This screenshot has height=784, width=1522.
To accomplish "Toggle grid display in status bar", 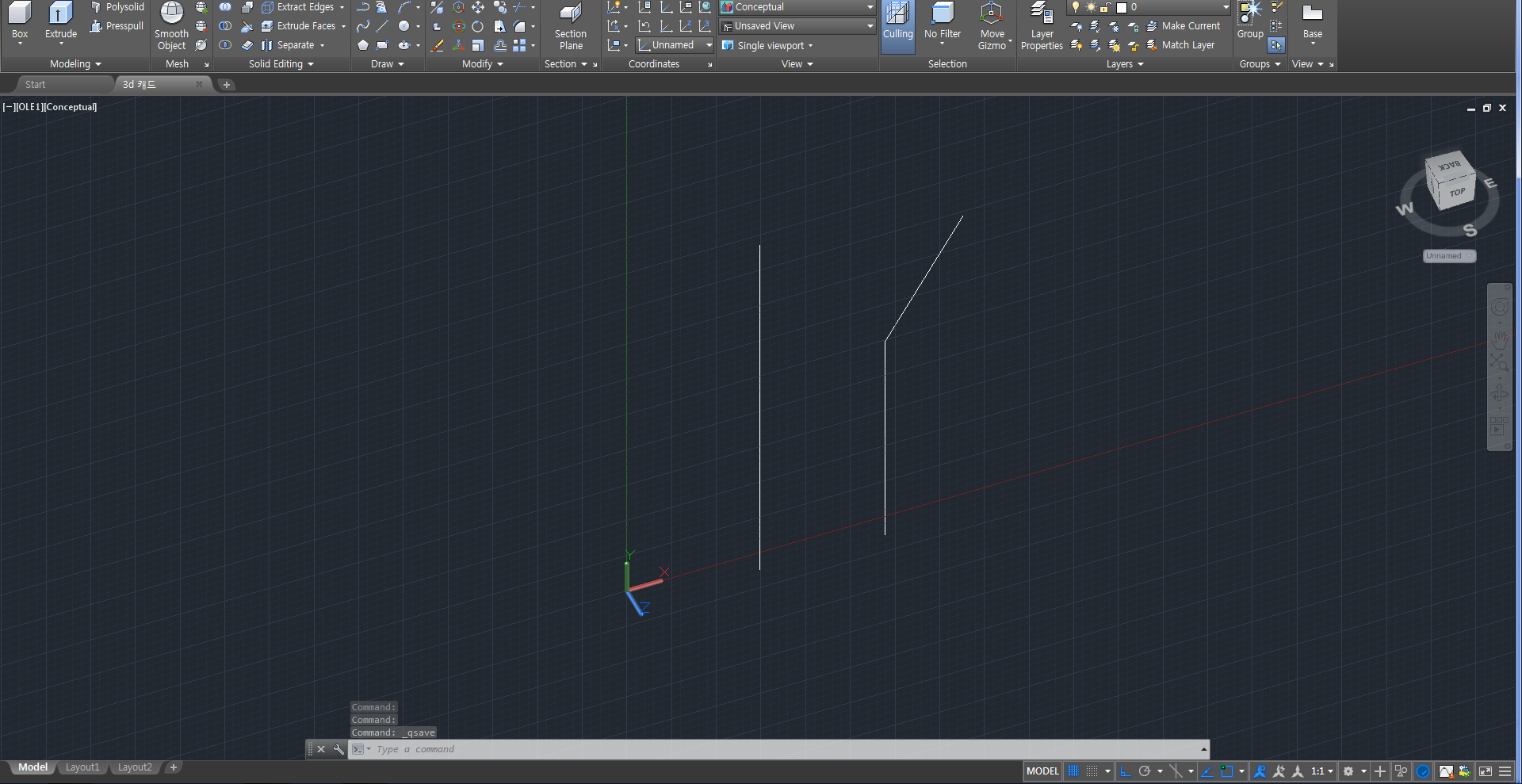I will point(1073,771).
